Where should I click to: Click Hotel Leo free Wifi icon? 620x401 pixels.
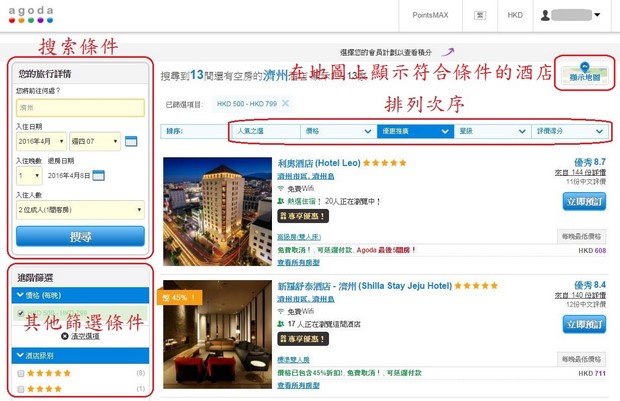[x=281, y=189]
